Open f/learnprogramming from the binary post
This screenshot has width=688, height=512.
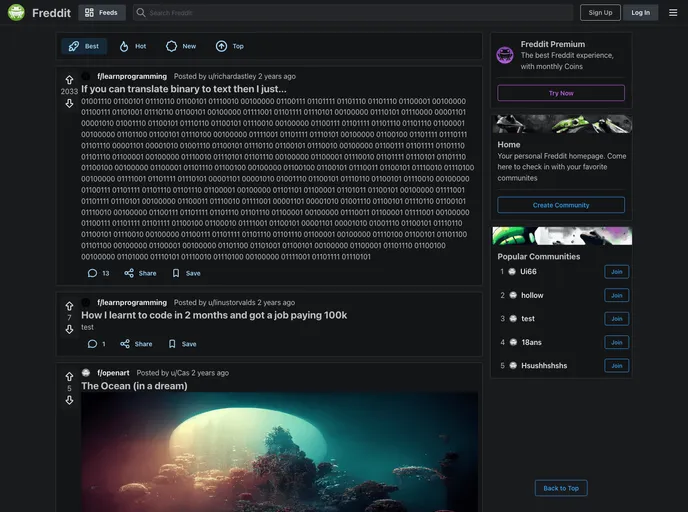click(x=132, y=76)
